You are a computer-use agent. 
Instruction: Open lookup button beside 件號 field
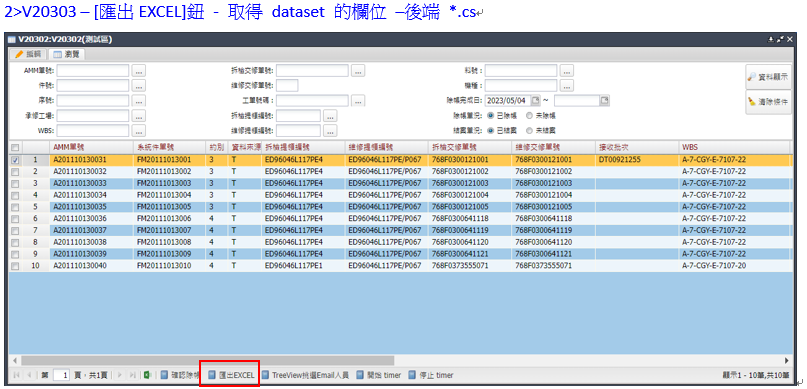tap(138, 85)
